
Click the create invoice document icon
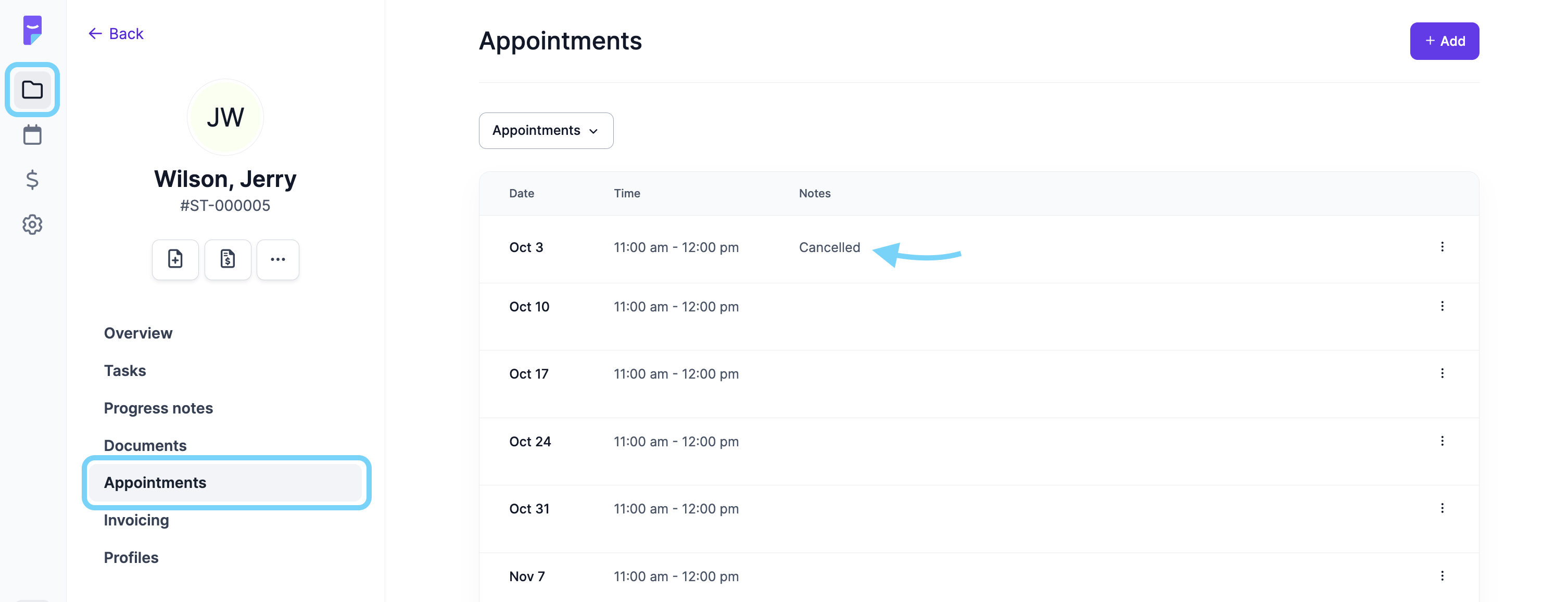point(227,259)
